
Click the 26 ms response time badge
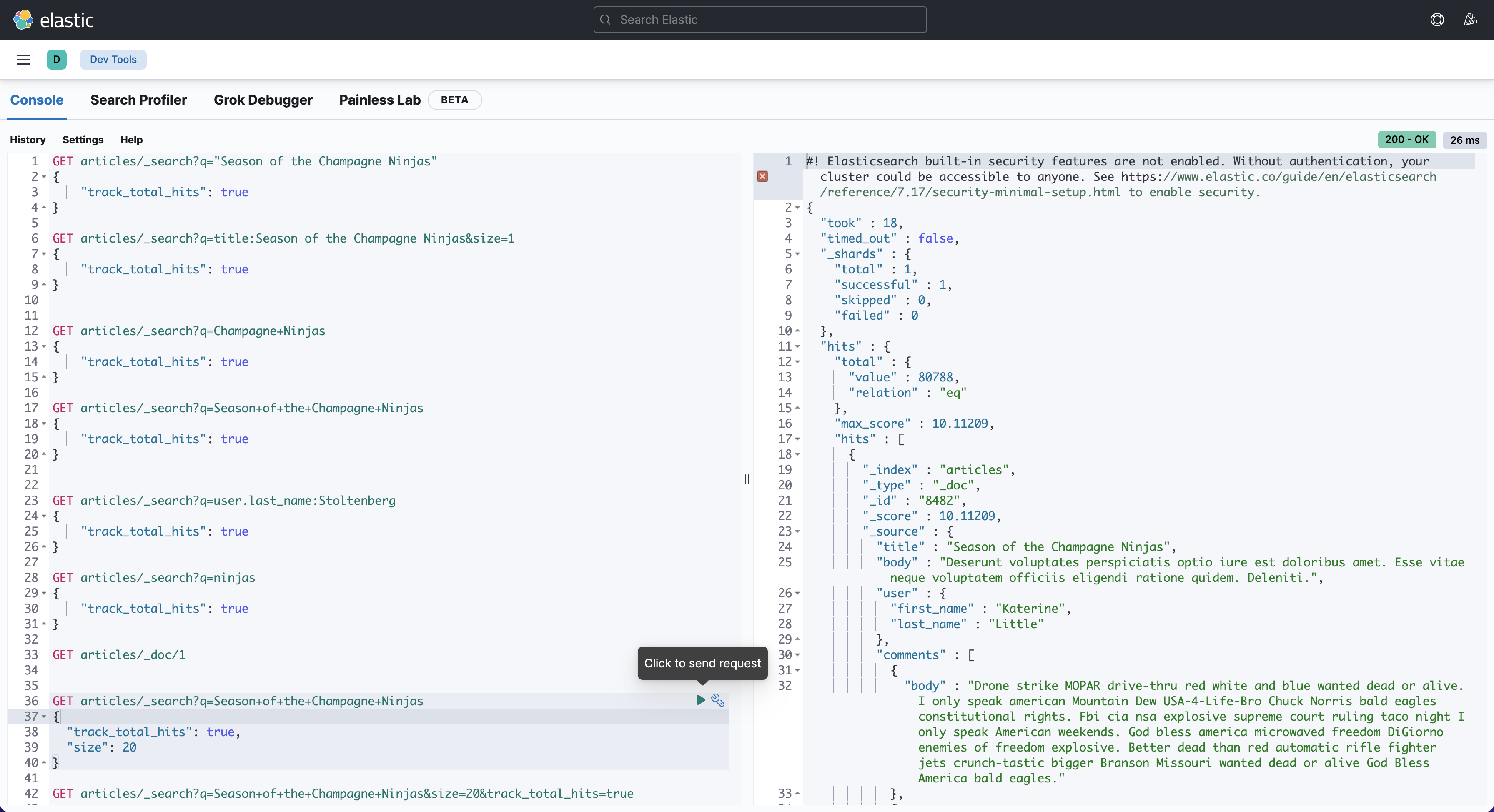[1464, 140]
